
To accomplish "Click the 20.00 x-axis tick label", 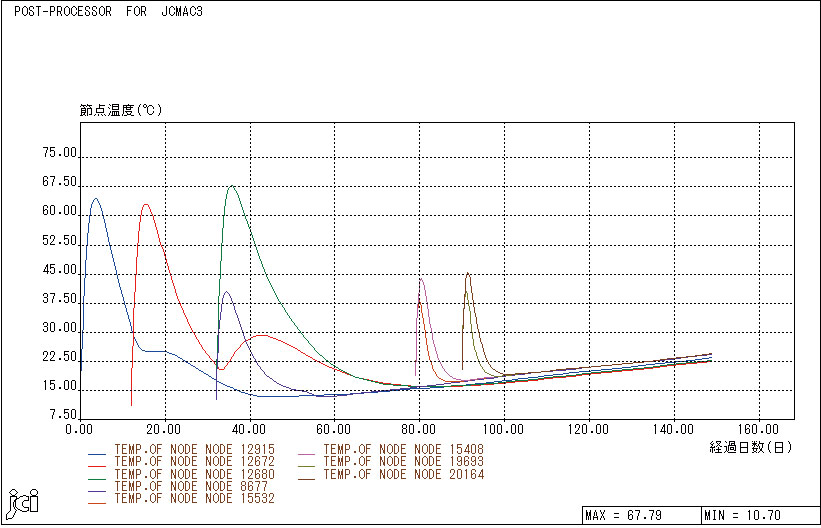I will (165, 430).
